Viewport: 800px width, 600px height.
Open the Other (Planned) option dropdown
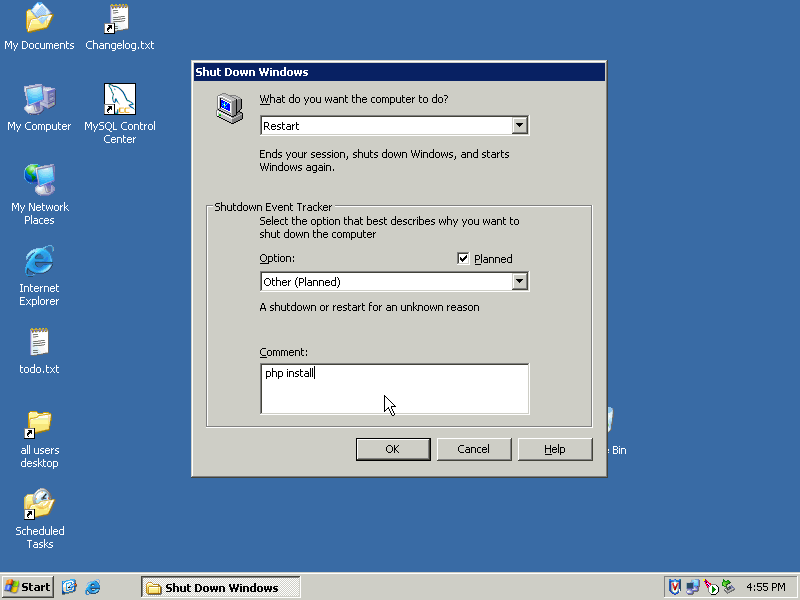pyautogui.click(x=519, y=282)
